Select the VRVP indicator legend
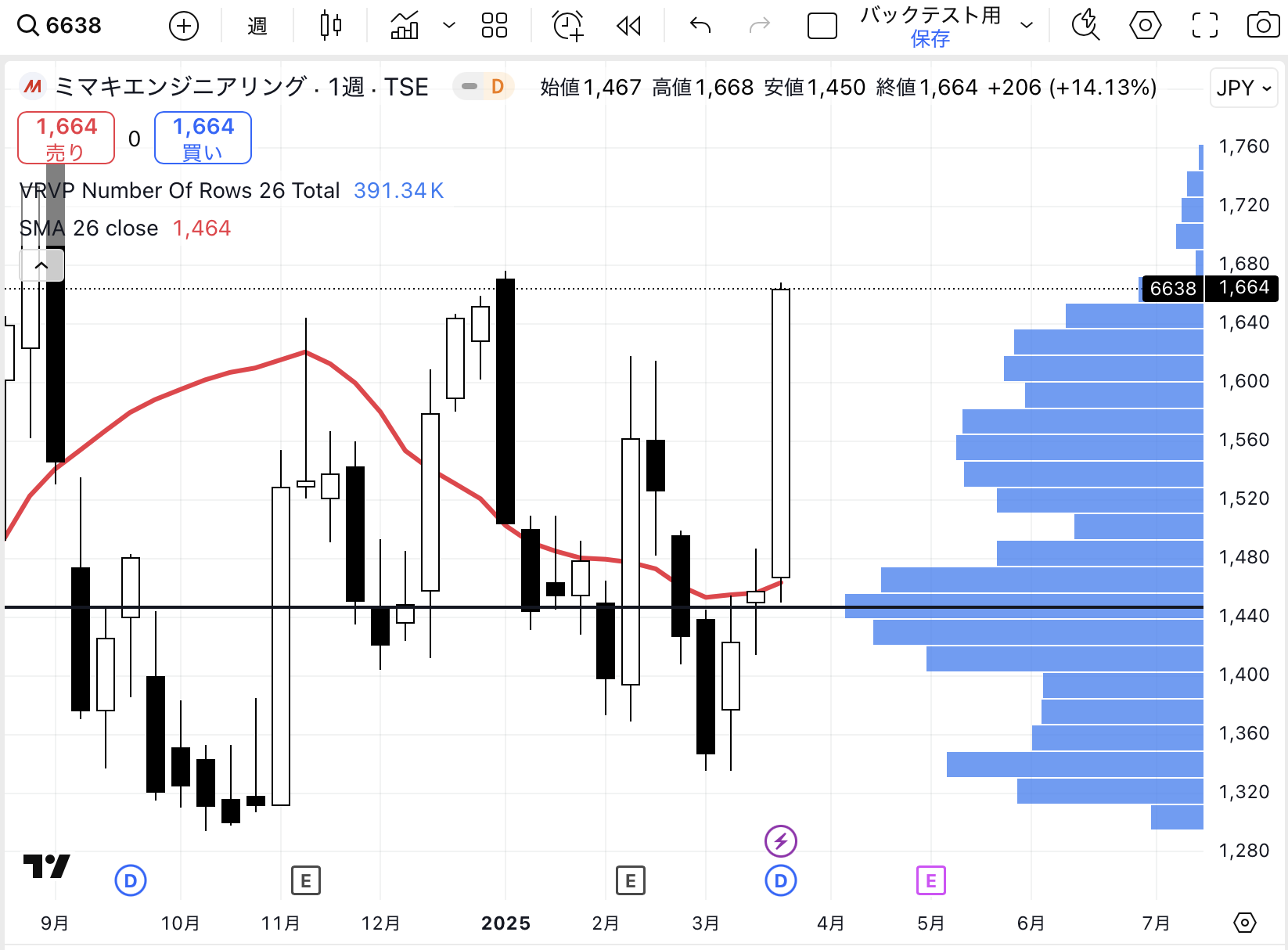This screenshot has height=950, width=1288. (179, 190)
